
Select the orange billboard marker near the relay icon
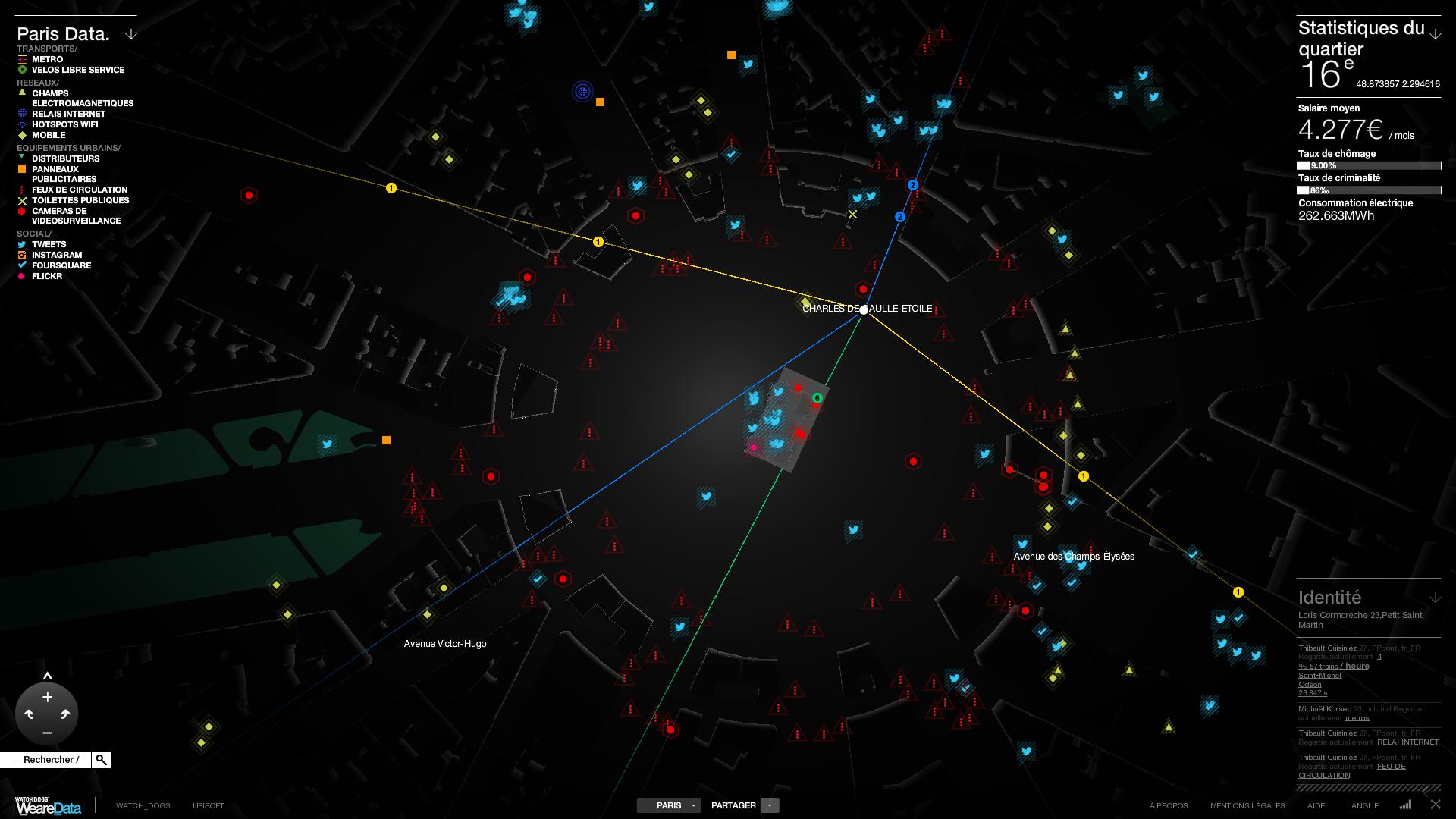coord(600,102)
